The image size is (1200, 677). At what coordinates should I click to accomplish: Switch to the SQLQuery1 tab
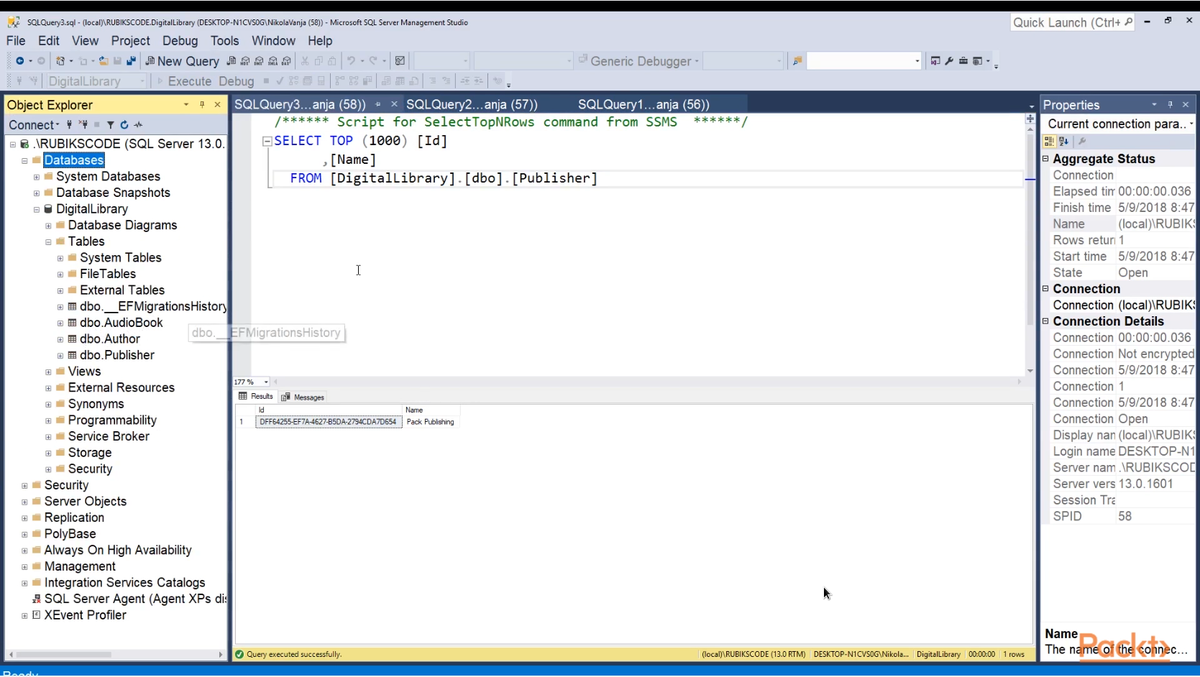pyautogui.click(x=644, y=104)
